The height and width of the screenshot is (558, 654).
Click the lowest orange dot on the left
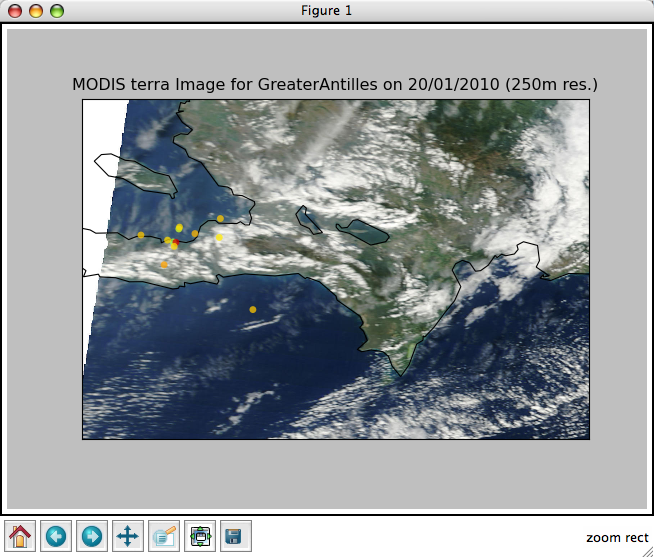click(165, 265)
